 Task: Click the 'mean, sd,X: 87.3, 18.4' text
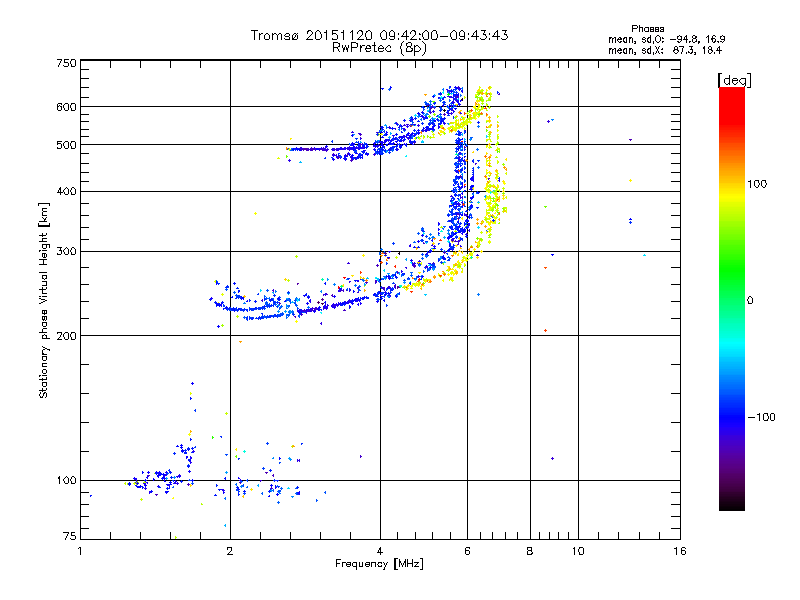tap(665, 50)
